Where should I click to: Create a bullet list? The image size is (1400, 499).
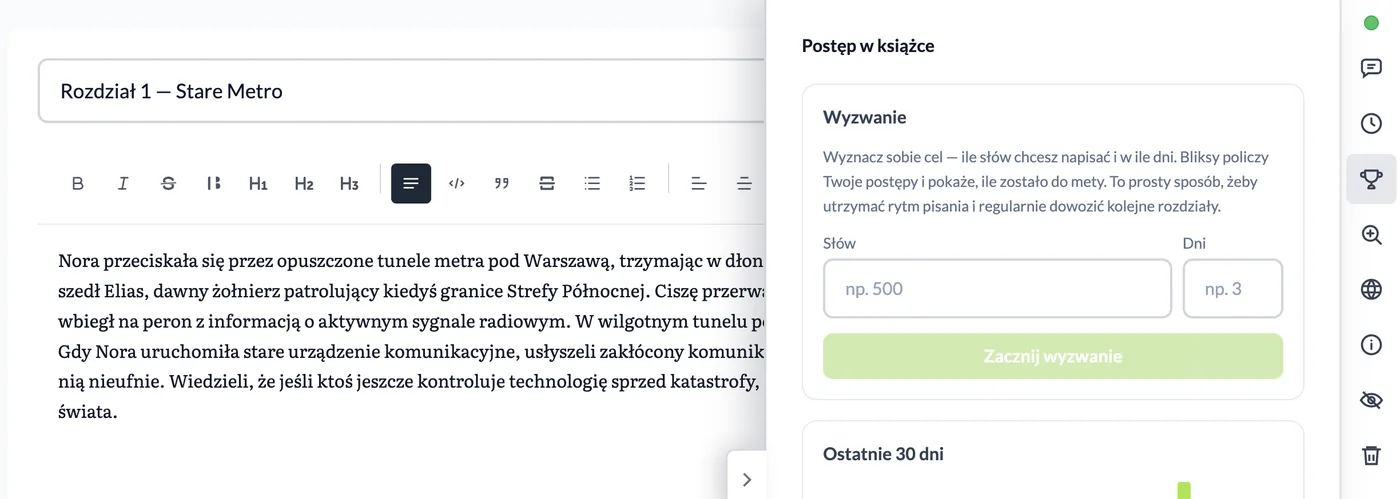point(592,183)
